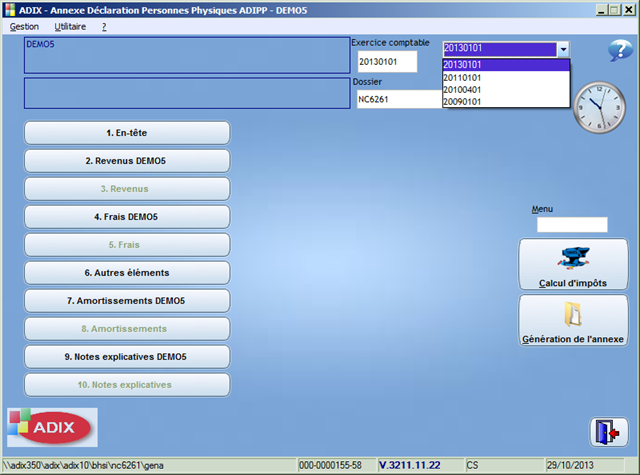Viewport: 640px width, 475px height.
Task: Open the Utilitaire menu
Action: [70, 27]
